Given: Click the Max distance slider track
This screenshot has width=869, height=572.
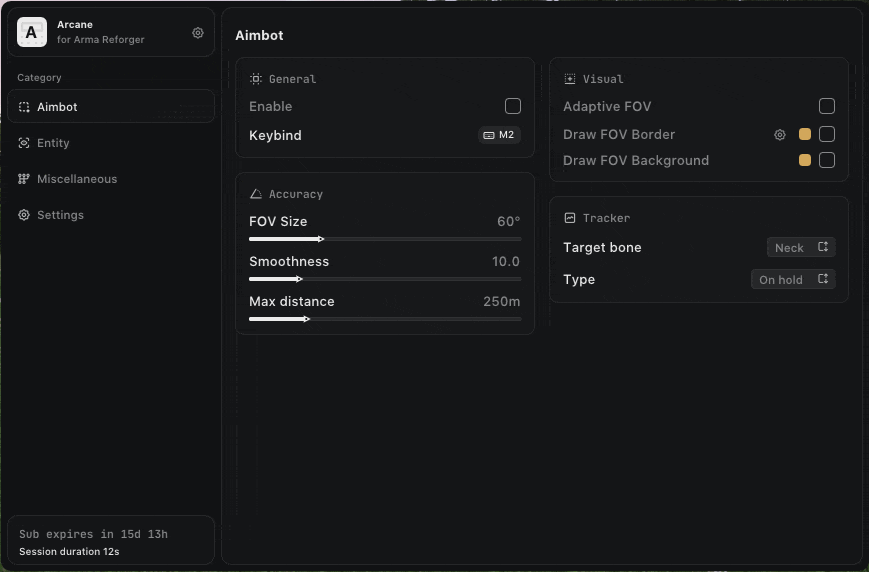Looking at the screenshot, I should 385,319.
